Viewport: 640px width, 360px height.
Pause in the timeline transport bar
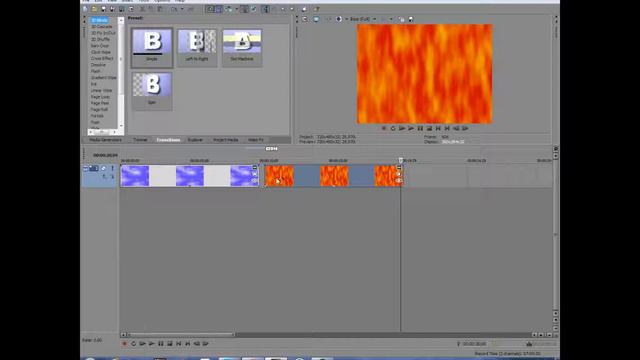click(x=160, y=344)
